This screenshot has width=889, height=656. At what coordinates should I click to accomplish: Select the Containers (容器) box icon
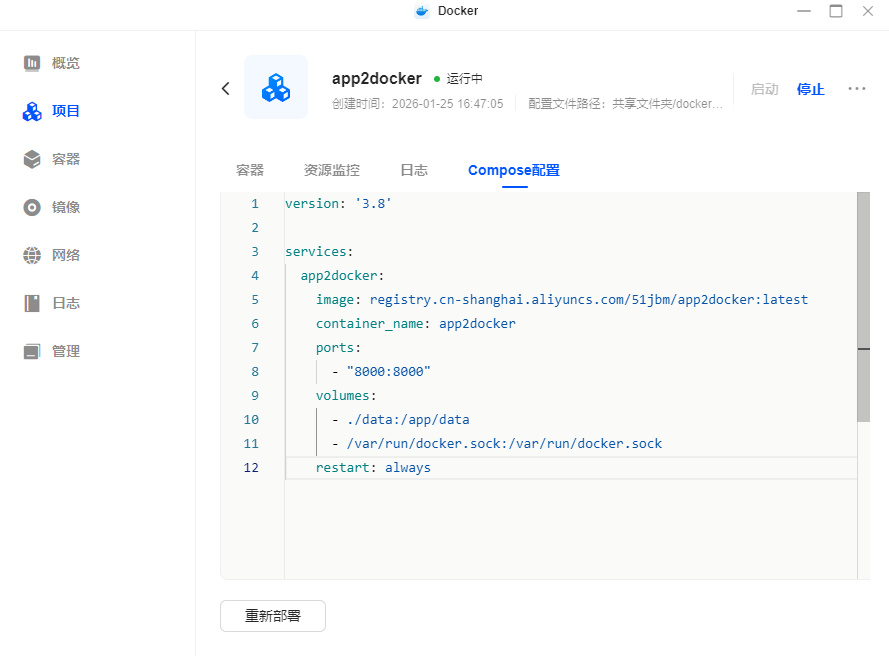click(32, 159)
